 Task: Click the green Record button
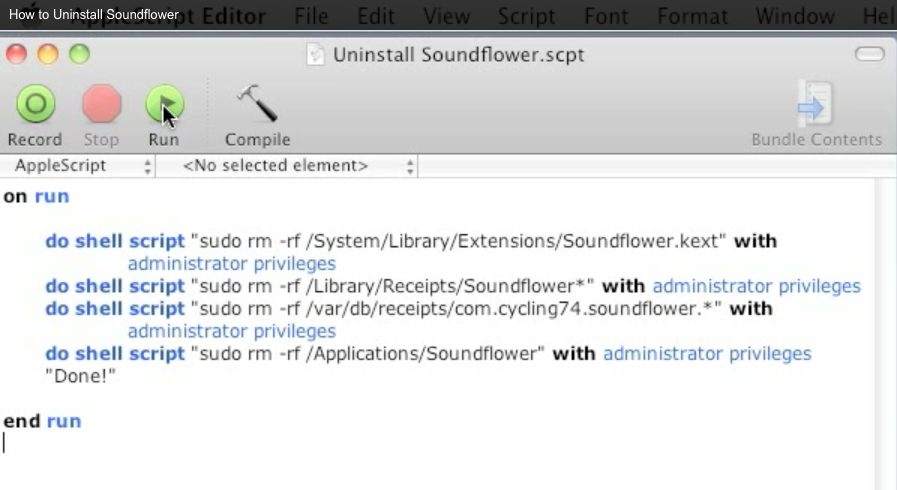click(35, 104)
